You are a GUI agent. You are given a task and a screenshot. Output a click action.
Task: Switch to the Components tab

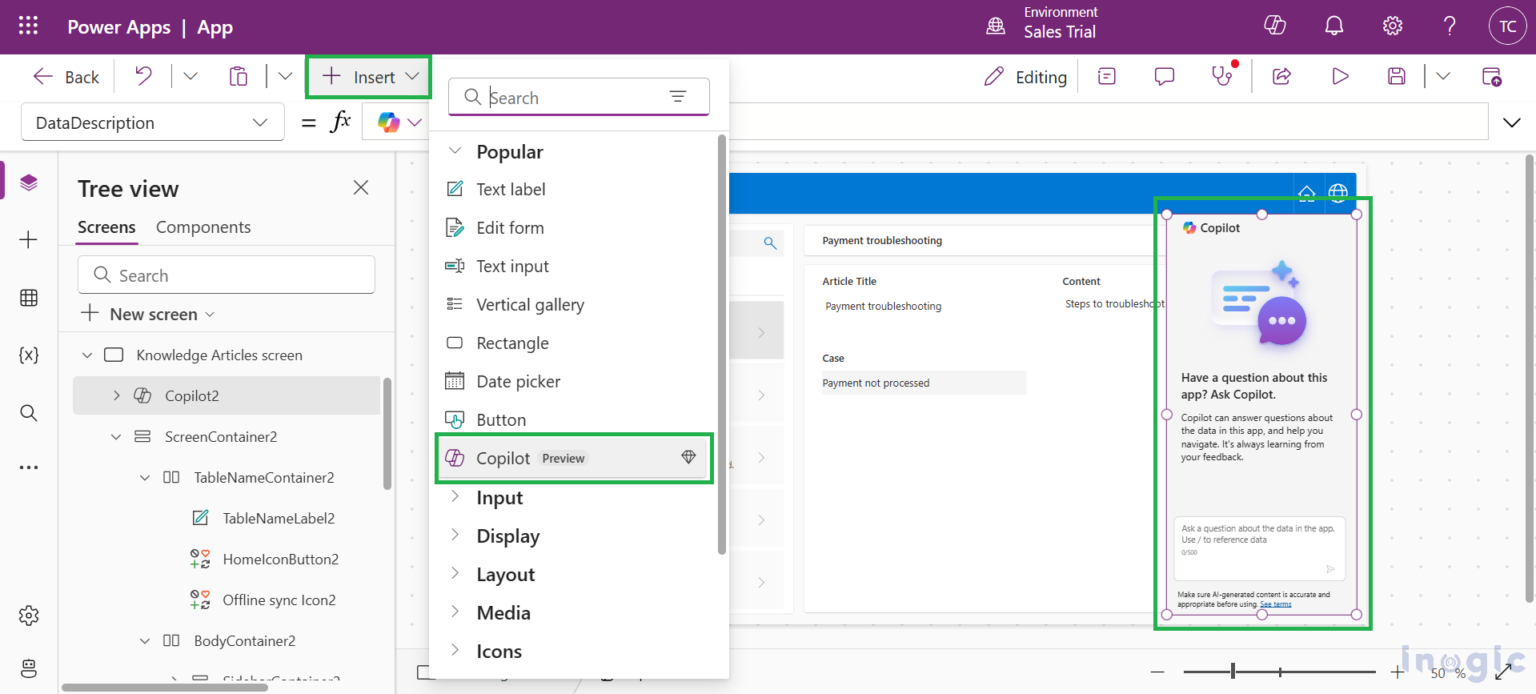203,227
